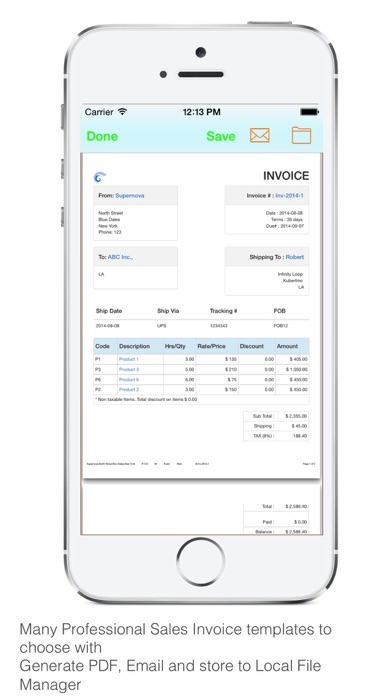This screenshot has width=392, height=696.
Task: Click the INVOICE heading
Action: coord(286,176)
